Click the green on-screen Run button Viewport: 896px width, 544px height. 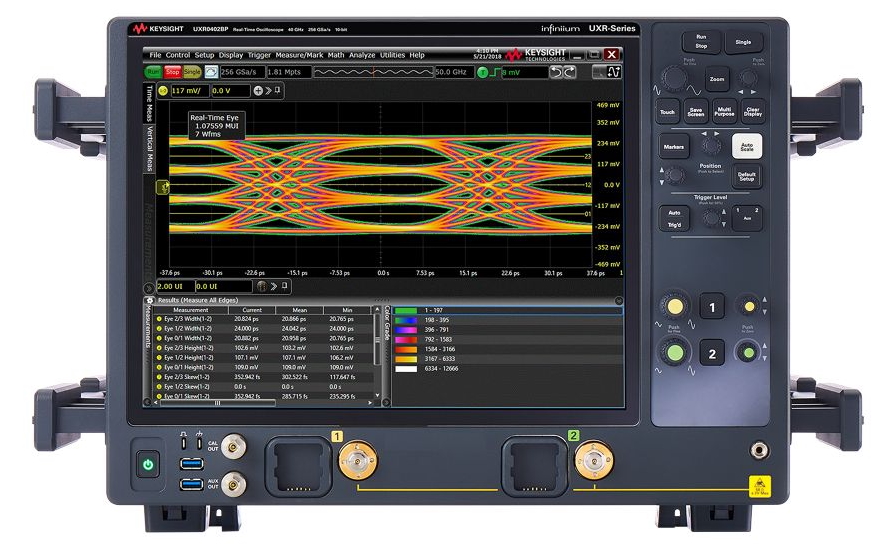[x=153, y=72]
